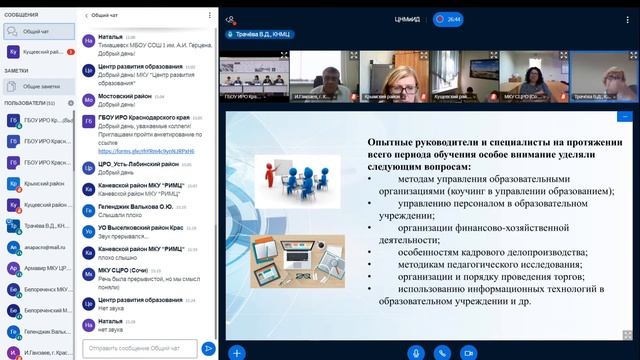Open the users list settings gear
This screenshot has width=640, height=360.
coord(71,103)
